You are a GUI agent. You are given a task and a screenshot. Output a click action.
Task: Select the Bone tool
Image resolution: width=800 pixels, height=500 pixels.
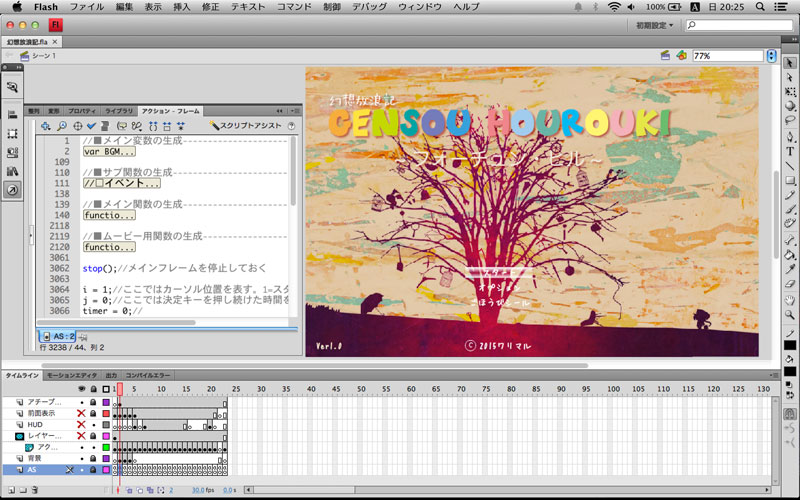point(790,240)
